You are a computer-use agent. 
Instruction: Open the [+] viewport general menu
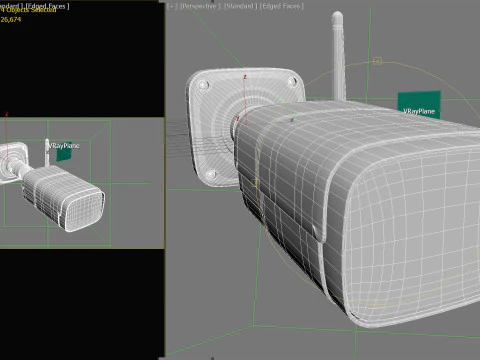pos(172,6)
